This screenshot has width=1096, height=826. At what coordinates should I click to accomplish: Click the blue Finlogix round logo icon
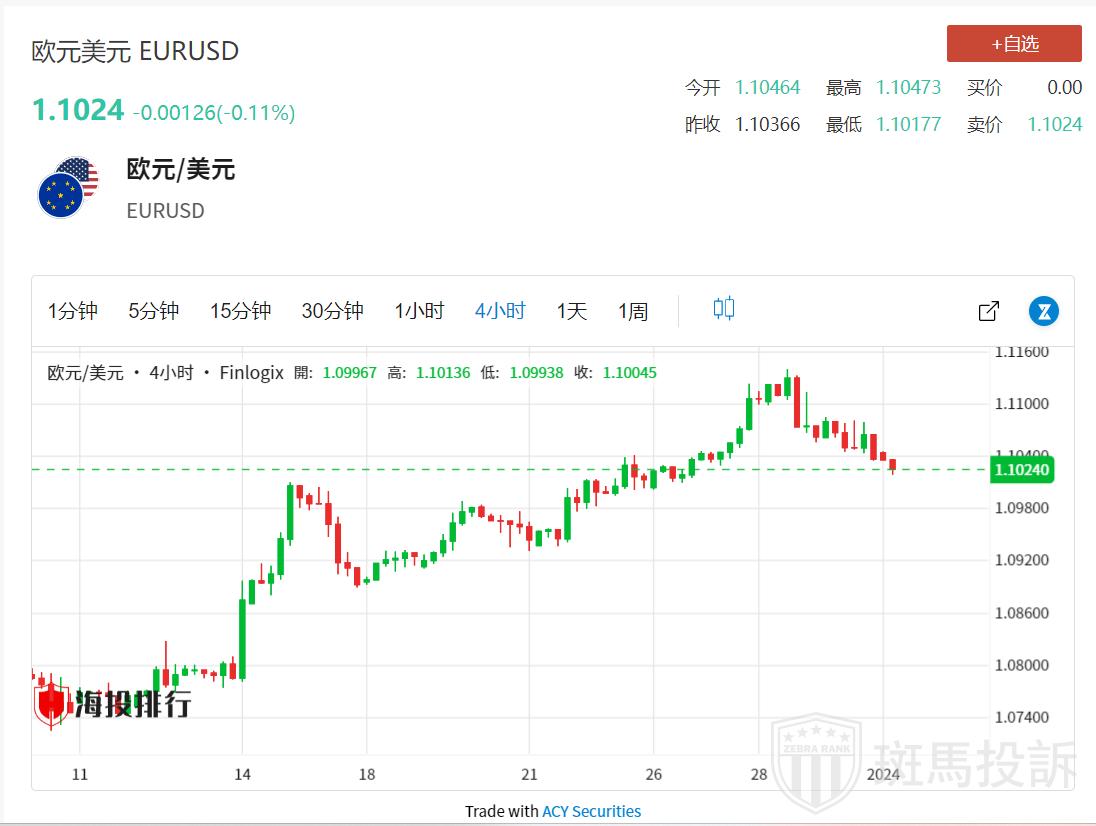pyautogui.click(x=1044, y=311)
